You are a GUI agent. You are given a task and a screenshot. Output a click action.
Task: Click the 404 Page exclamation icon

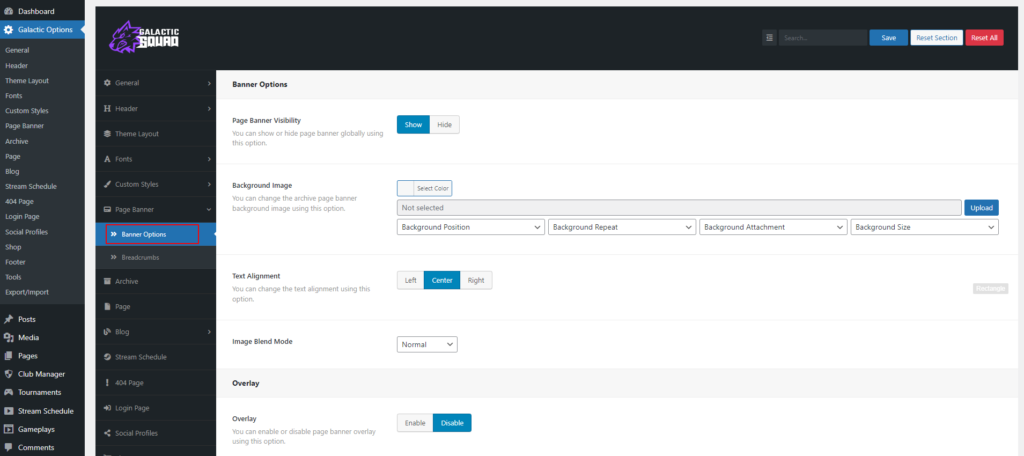point(108,383)
